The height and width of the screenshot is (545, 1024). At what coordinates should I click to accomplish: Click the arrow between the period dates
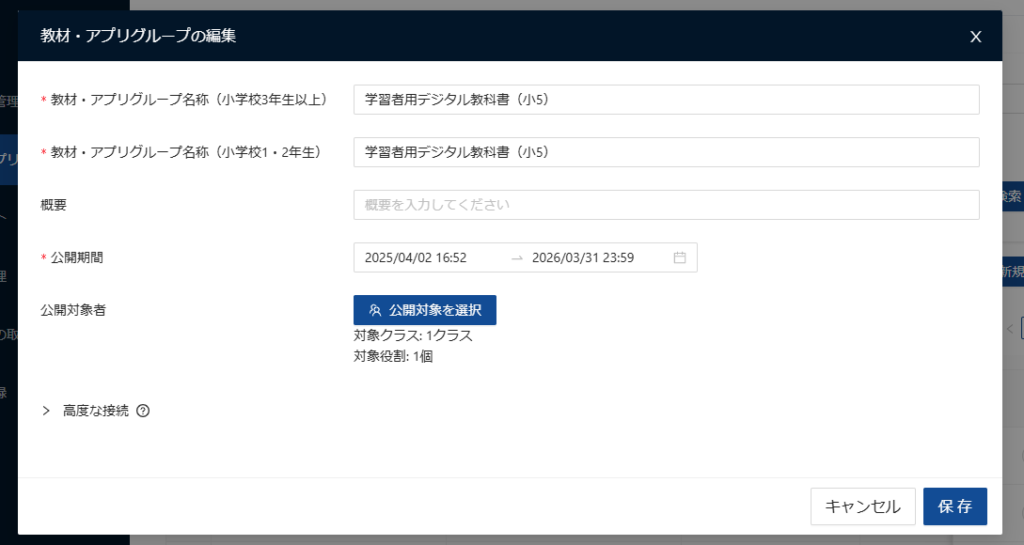517,258
